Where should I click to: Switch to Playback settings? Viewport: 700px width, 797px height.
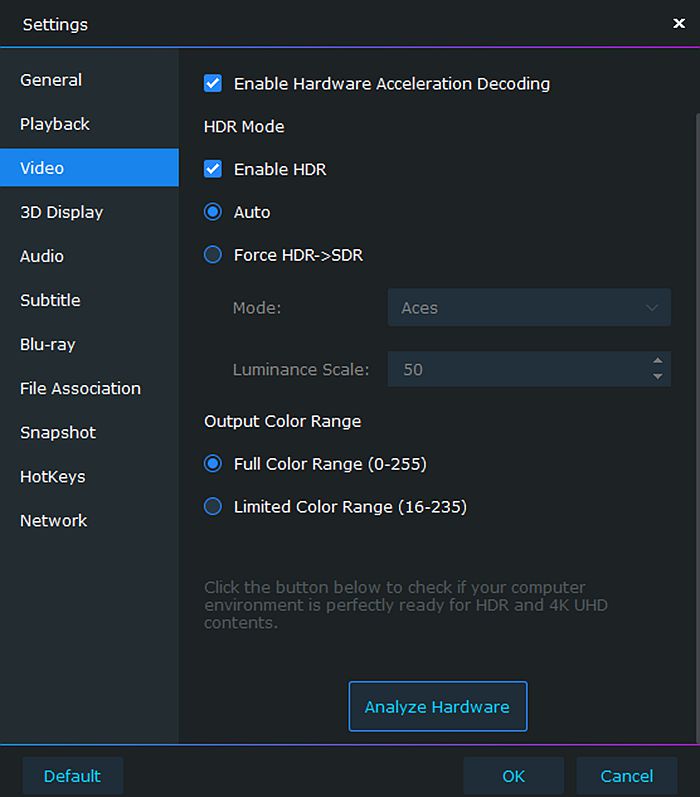[x=55, y=124]
